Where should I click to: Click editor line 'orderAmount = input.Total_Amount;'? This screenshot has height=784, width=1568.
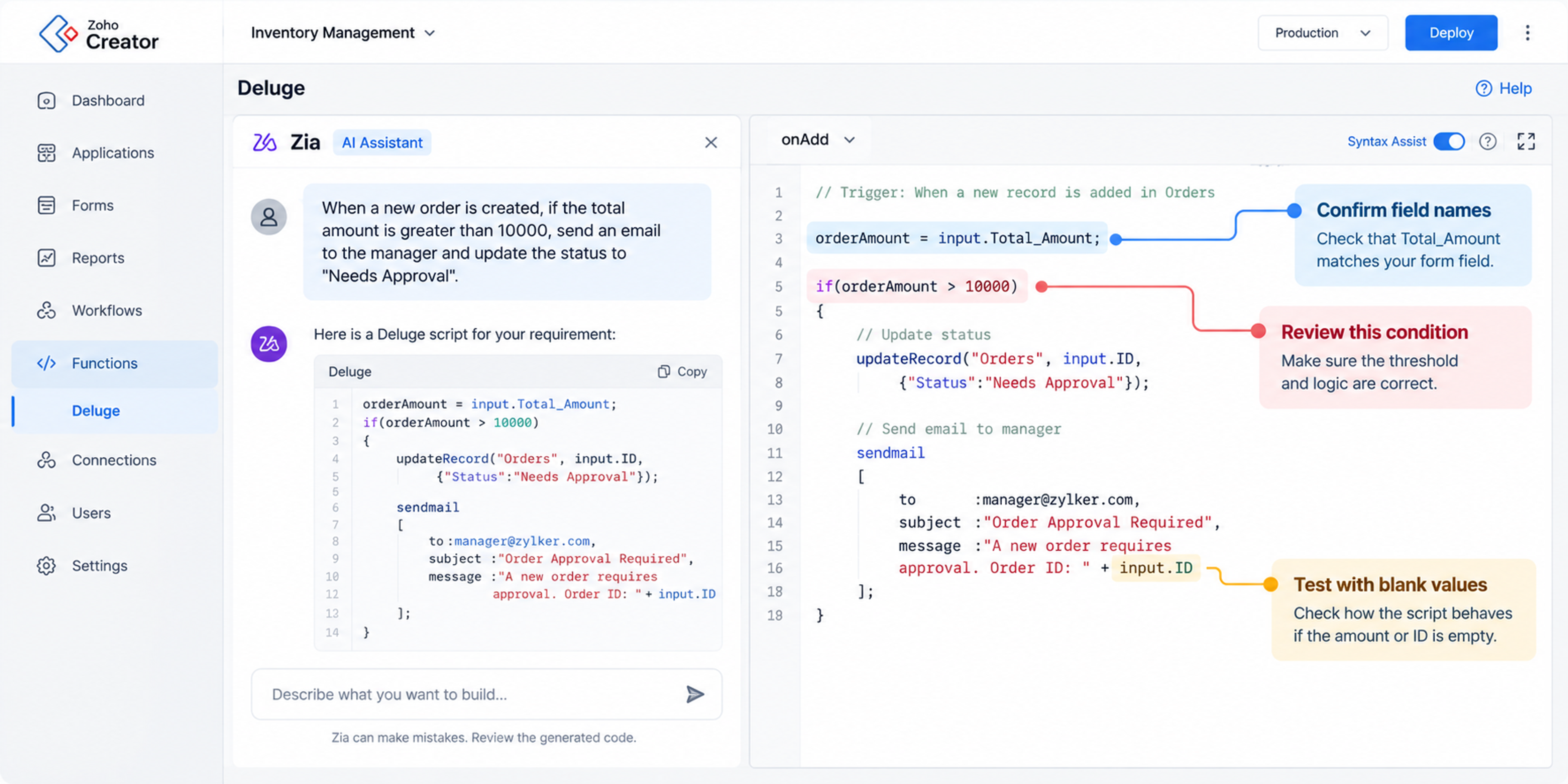pos(958,238)
